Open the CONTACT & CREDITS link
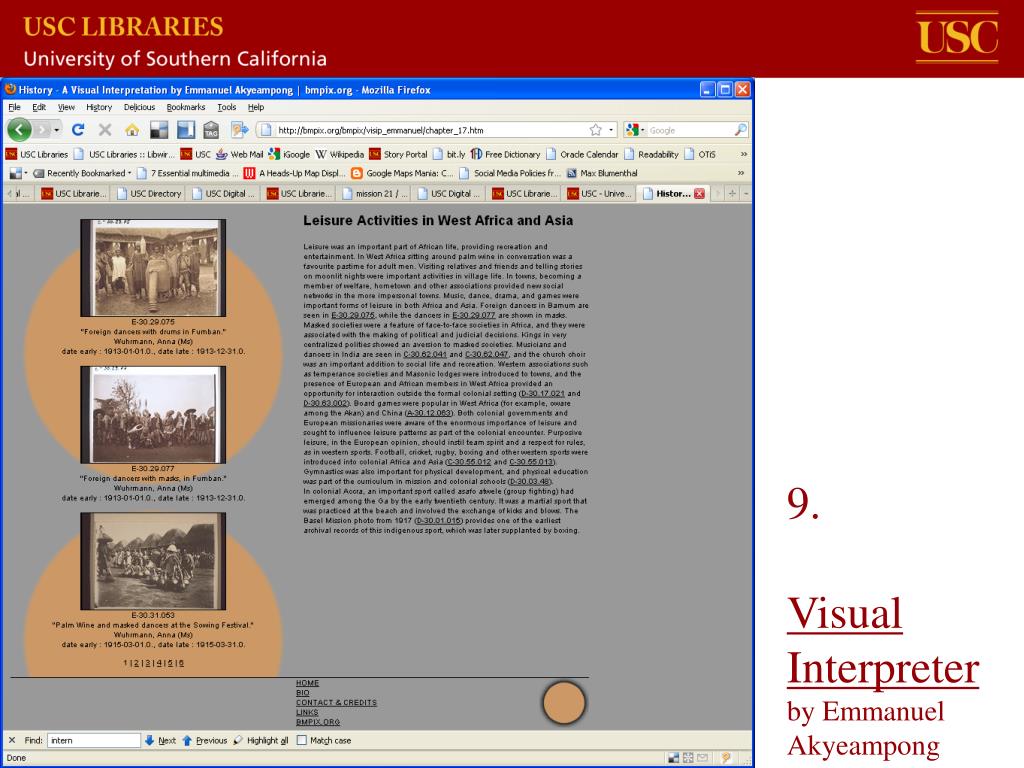Image resolution: width=1024 pixels, height=768 pixels. click(x=336, y=703)
